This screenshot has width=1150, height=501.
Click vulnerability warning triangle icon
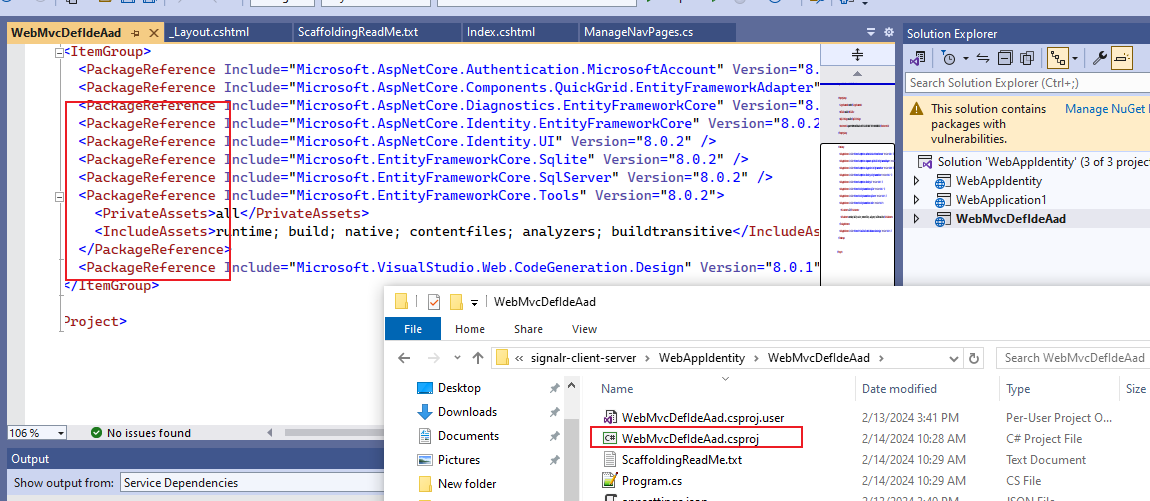(x=916, y=109)
